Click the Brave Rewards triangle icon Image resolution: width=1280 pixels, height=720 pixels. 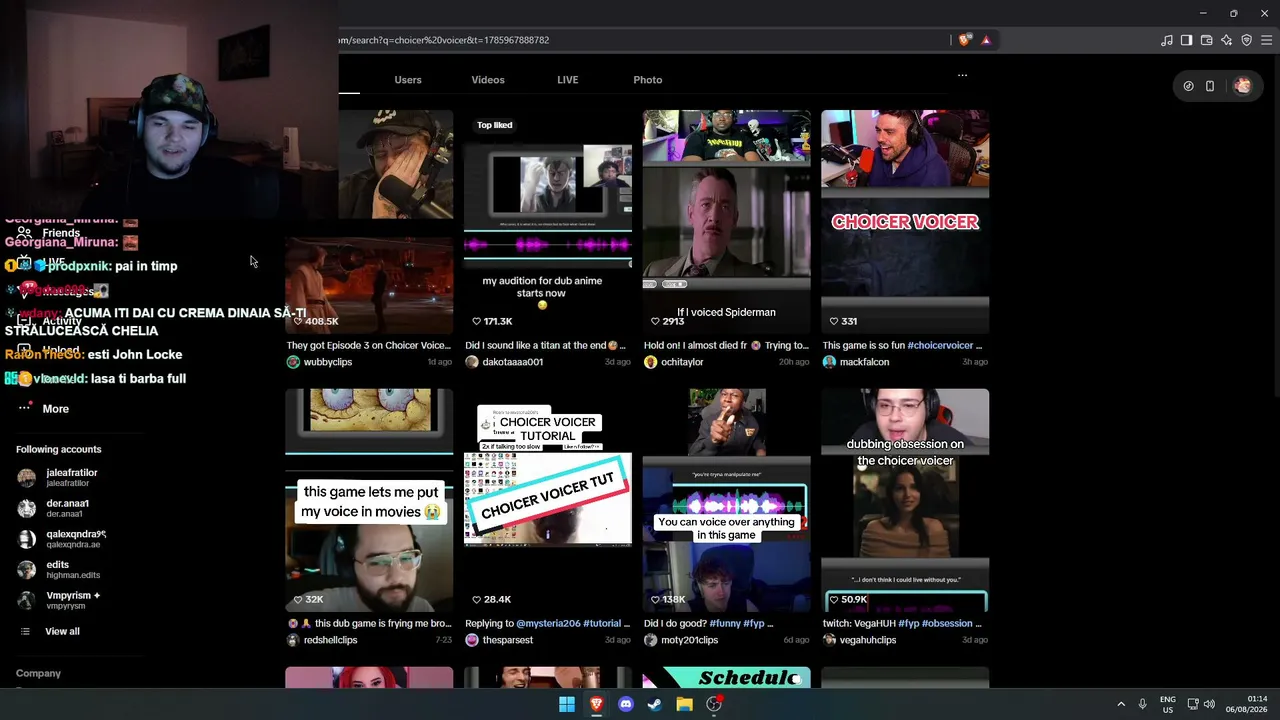(x=986, y=40)
